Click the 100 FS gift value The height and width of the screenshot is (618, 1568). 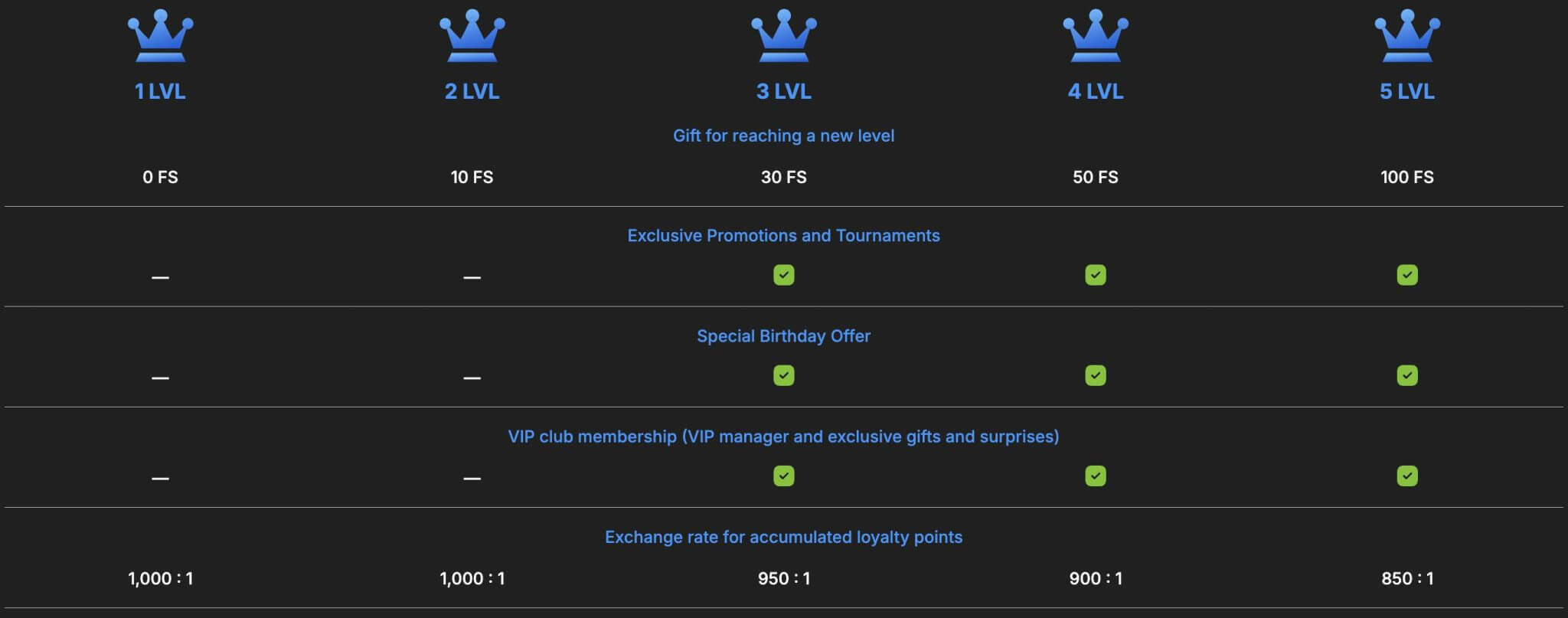1406,177
